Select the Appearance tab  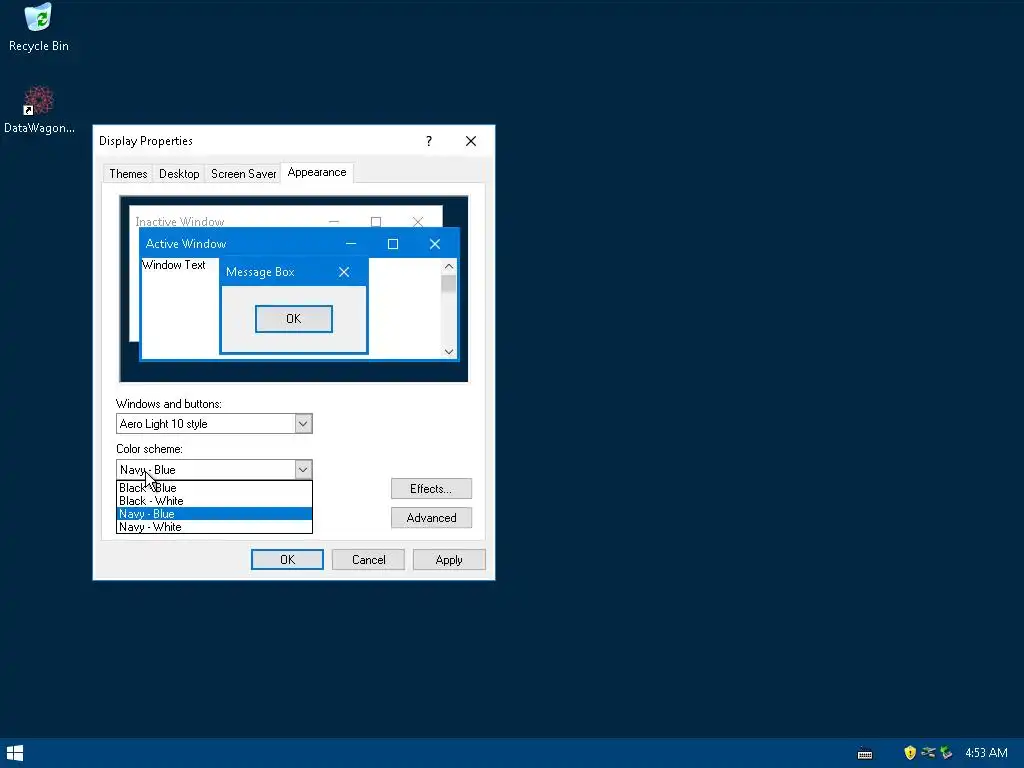coord(317,172)
